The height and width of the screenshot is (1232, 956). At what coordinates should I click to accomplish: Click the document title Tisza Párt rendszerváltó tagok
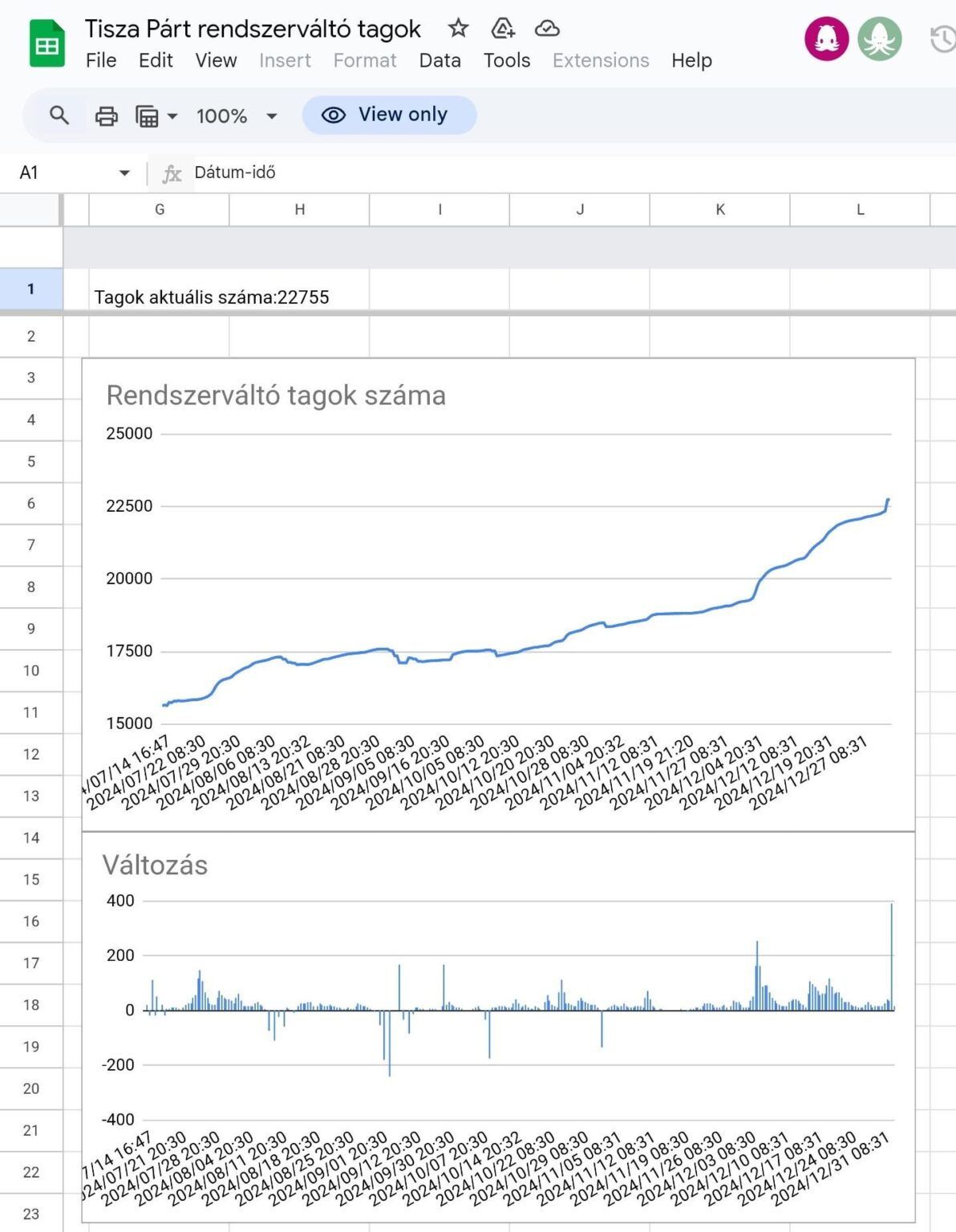(x=253, y=29)
